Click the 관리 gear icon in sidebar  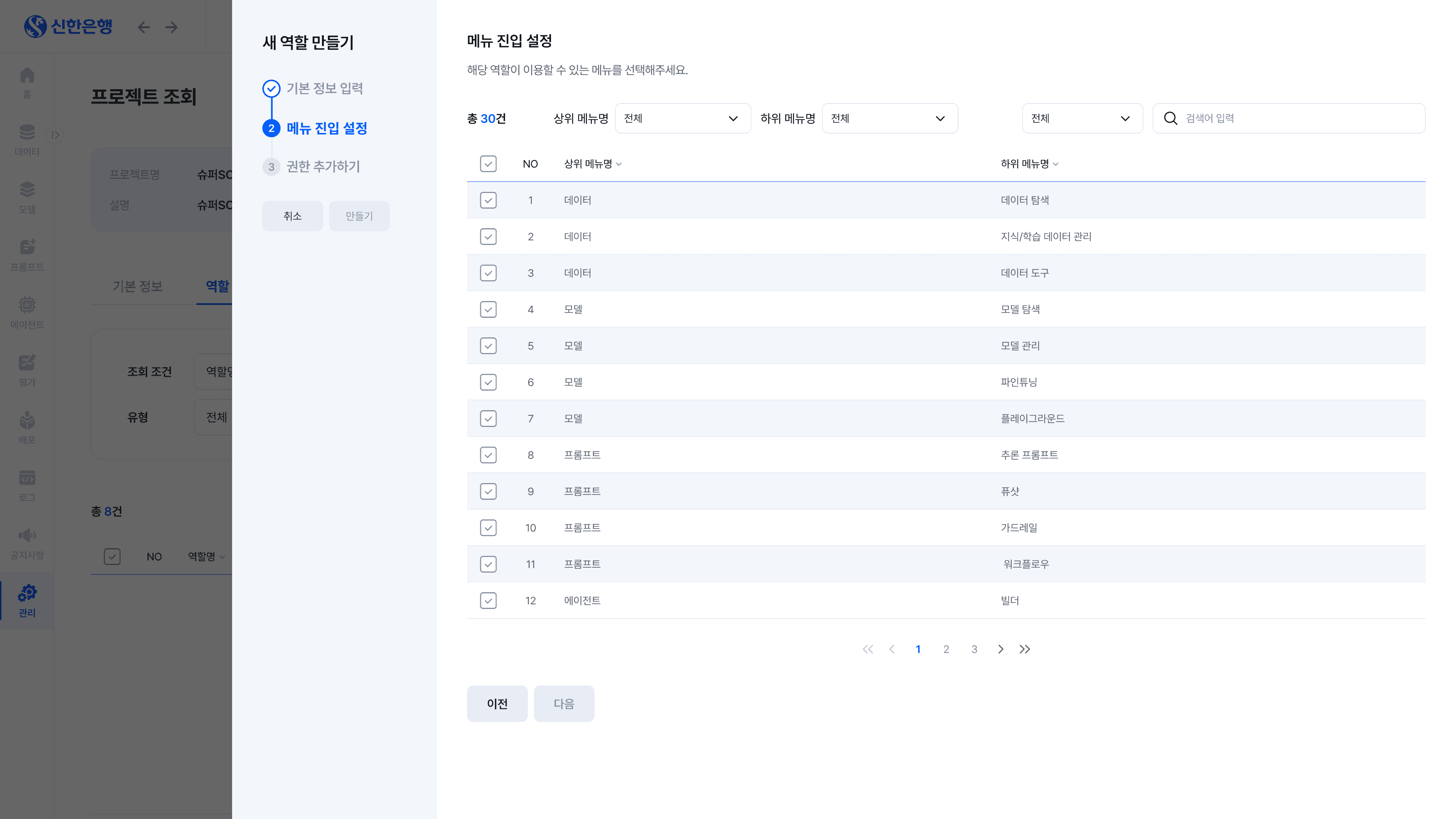pos(27,594)
